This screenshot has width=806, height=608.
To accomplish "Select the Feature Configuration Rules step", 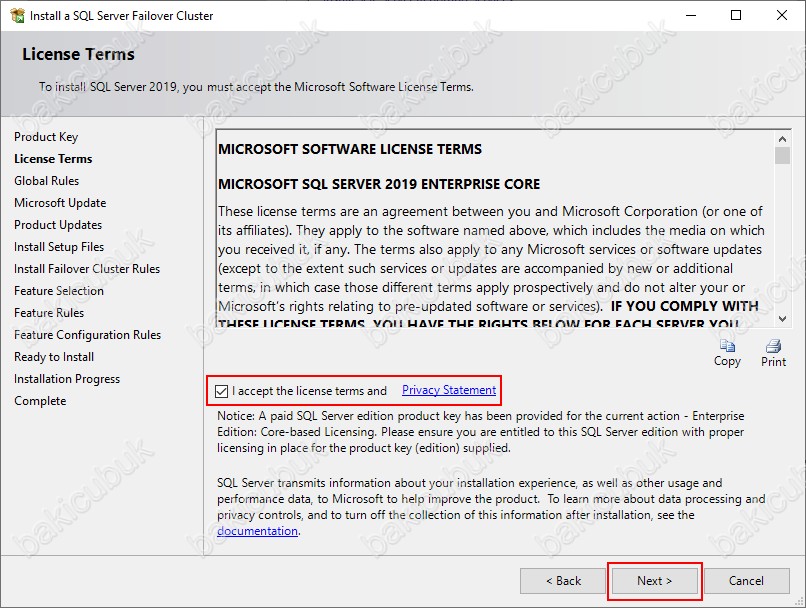I will point(87,335).
